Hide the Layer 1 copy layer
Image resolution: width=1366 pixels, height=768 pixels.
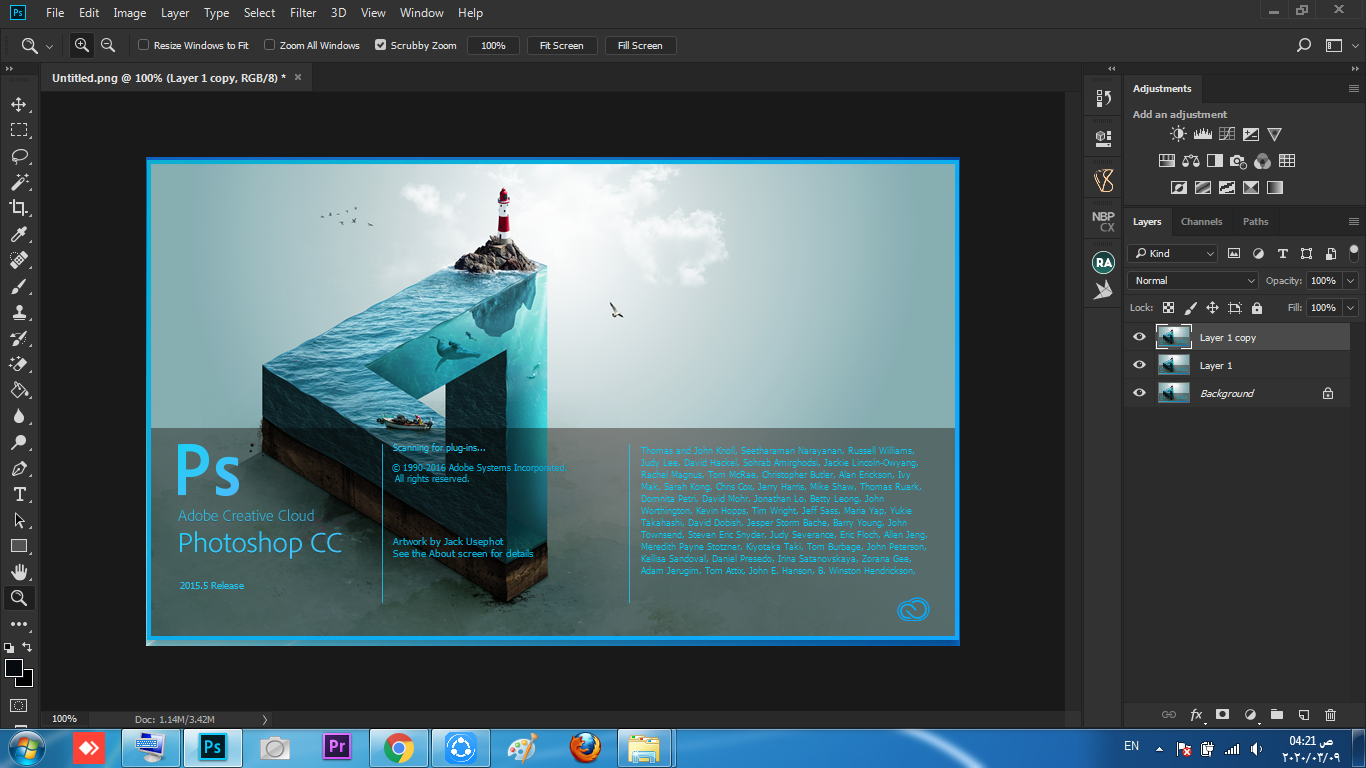pos(1139,337)
